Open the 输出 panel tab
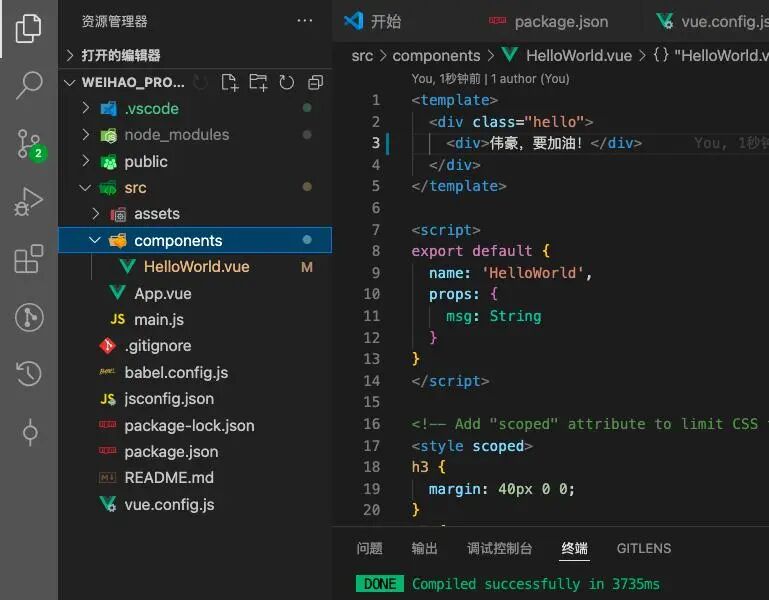Image resolution: width=769 pixels, height=600 pixels. point(424,548)
